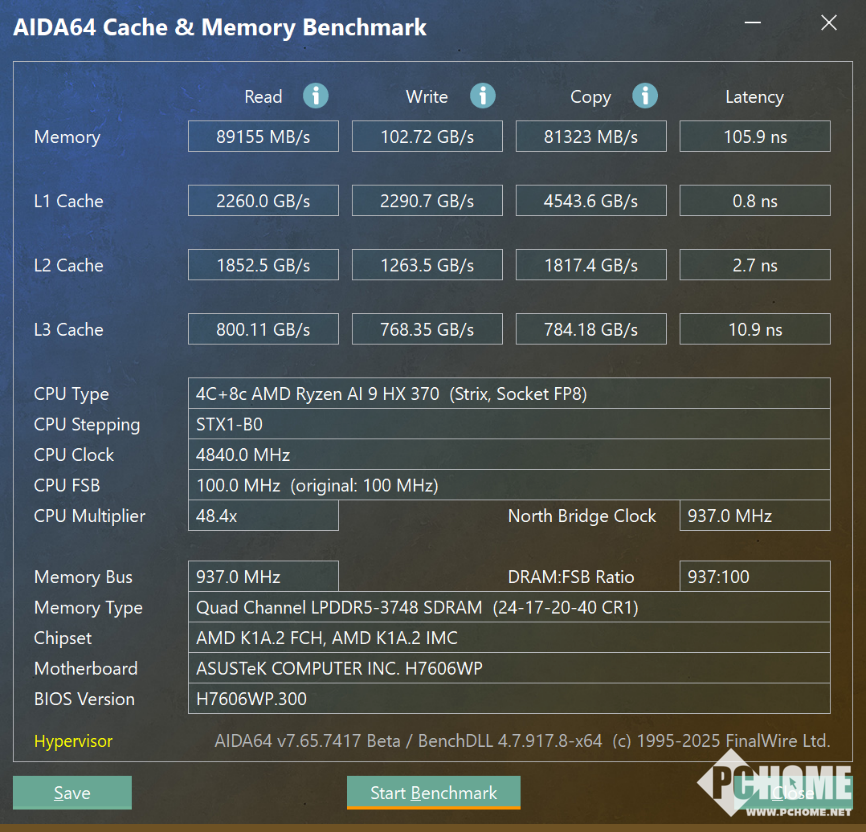This screenshot has width=866, height=832.
Task: Click the Memory row label
Action: tap(67, 137)
